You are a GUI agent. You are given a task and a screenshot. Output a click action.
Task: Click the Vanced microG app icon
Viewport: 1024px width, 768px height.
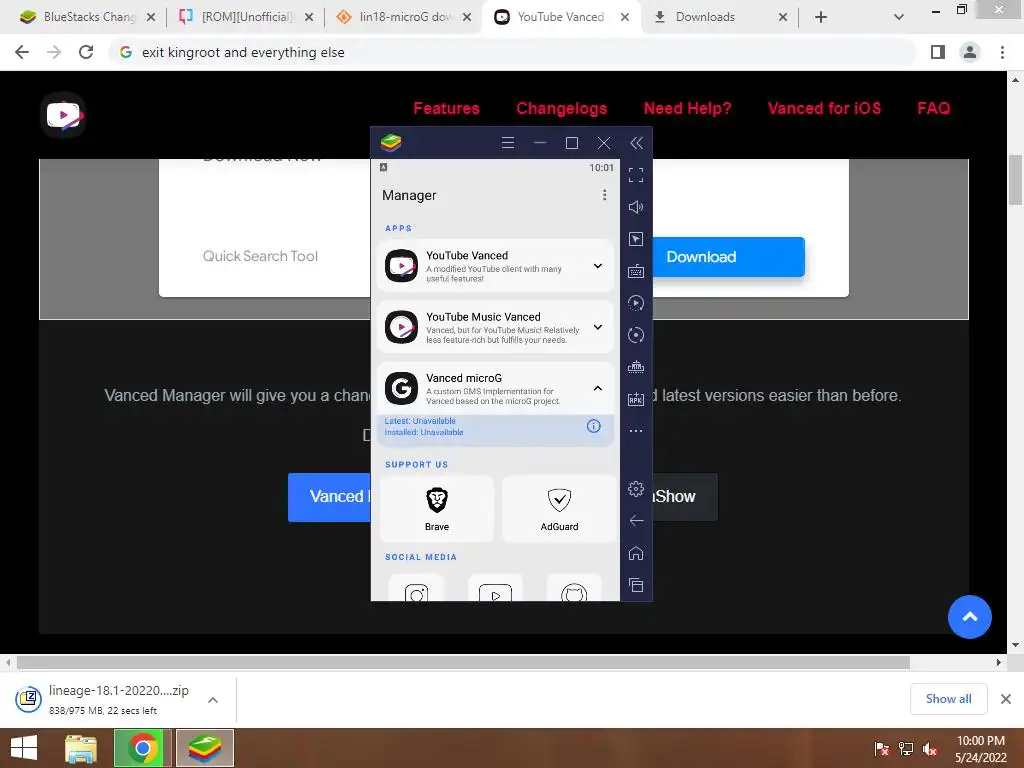tap(401, 389)
